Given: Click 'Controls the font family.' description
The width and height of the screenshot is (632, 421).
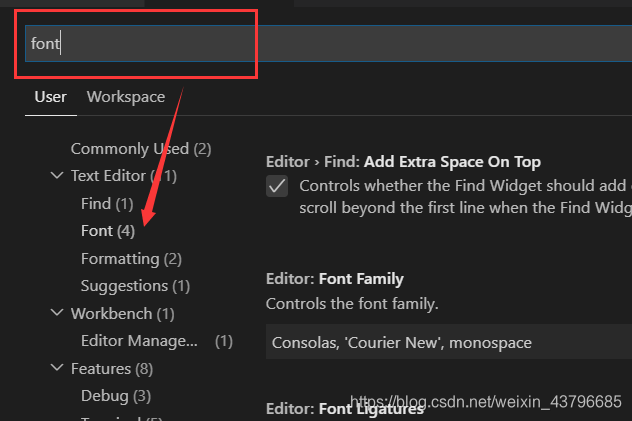Looking at the screenshot, I should (x=352, y=304).
